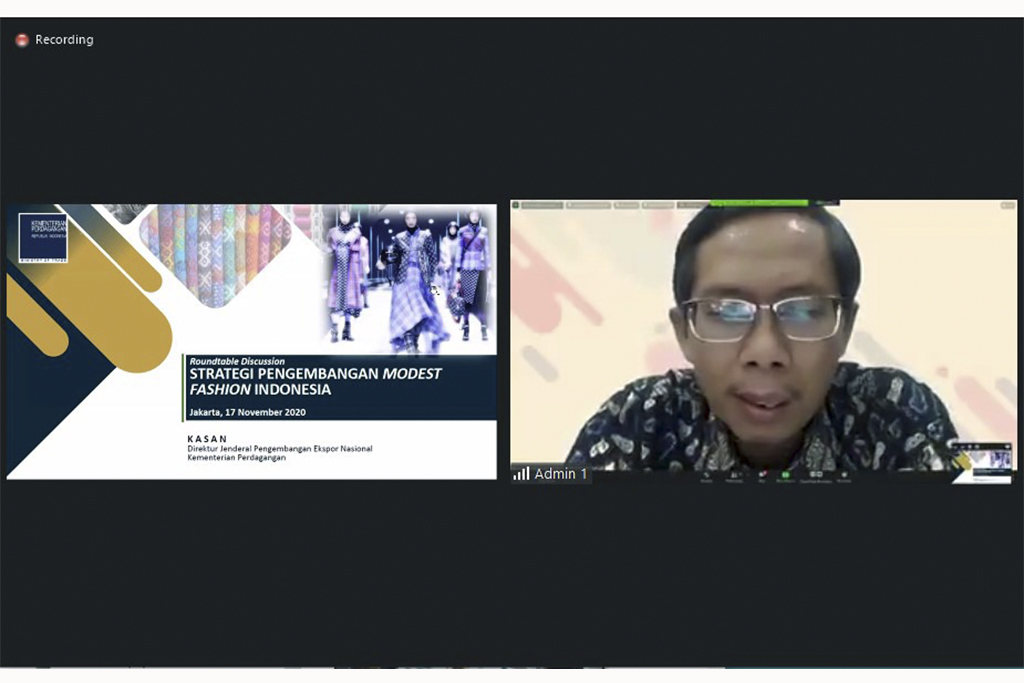Click the signal strength bars beside Admin 1
Screen dimensions: 1024x683
point(521,474)
